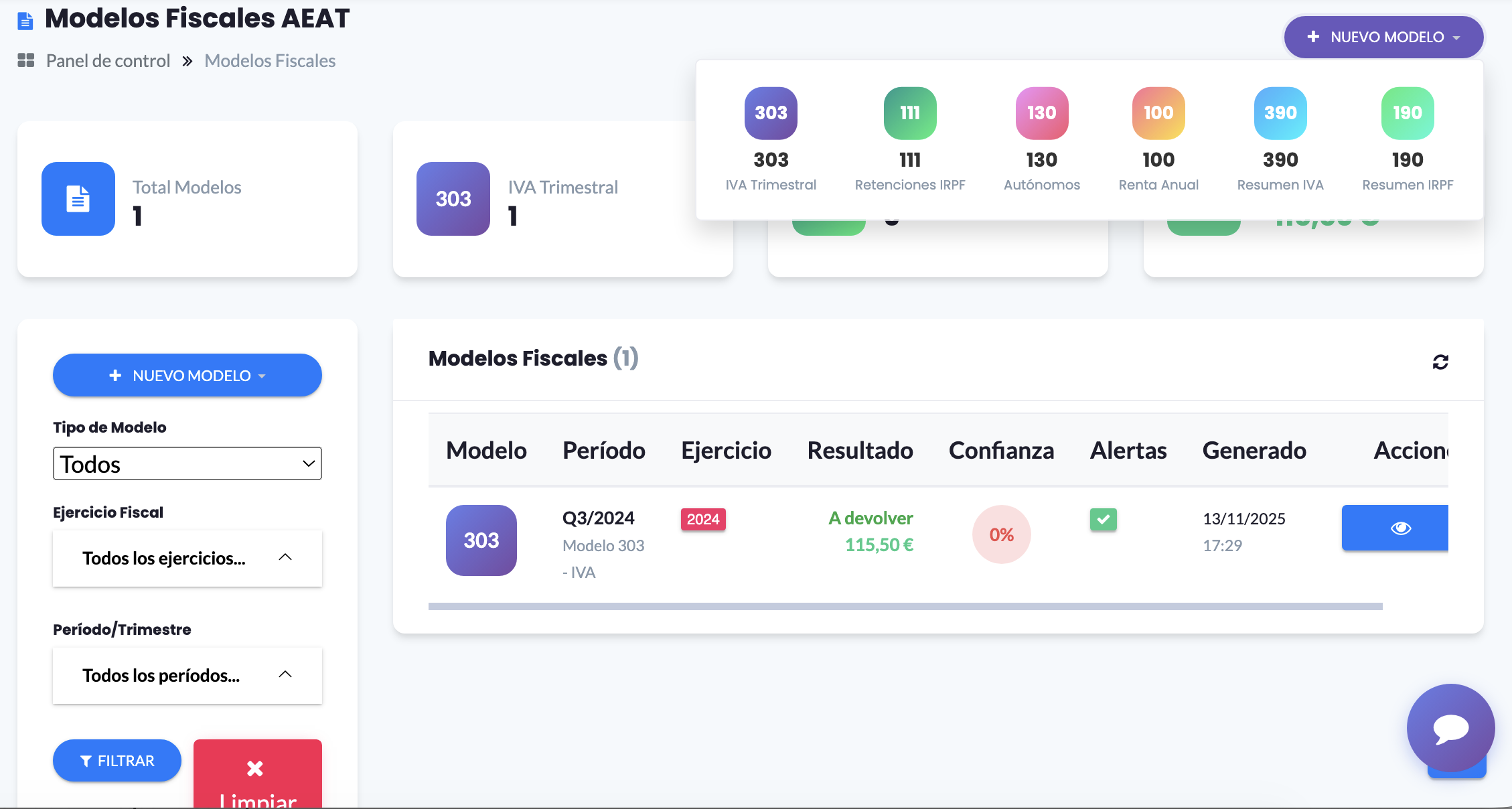Screen dimensions: 1512x809
Task: Go to Panel de control breadcrumb
Action: [108, 61]
